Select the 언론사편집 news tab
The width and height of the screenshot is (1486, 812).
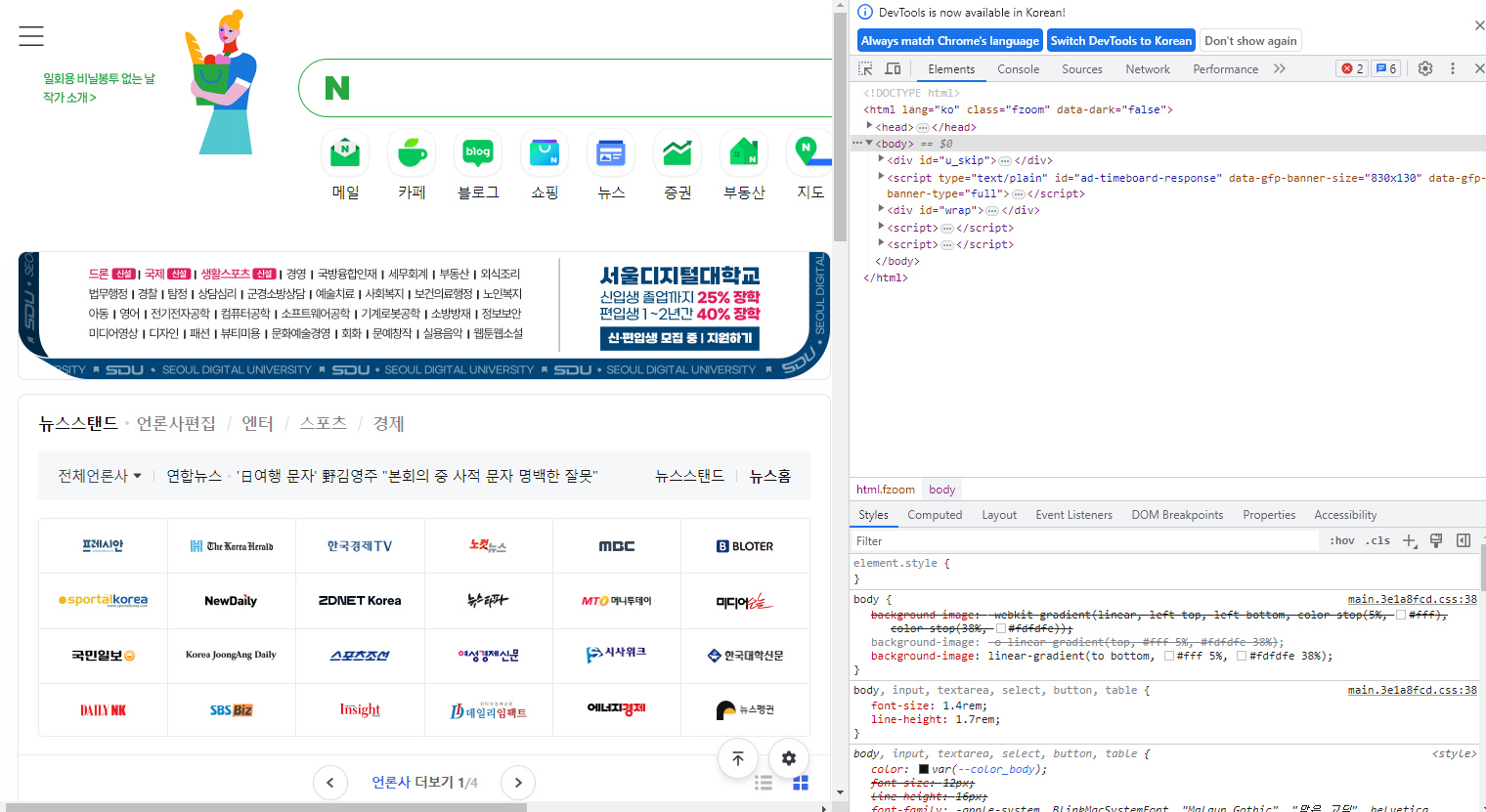(x=176, y=423)
